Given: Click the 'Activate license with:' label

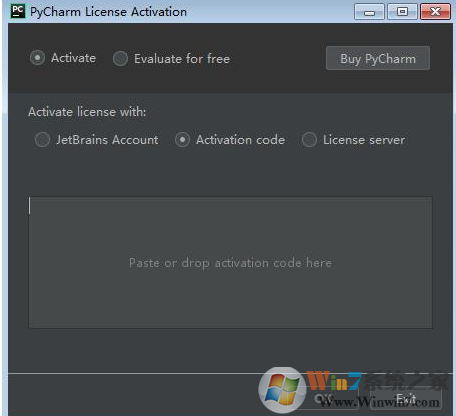Looking at the screenshot, I should [87, 112].
